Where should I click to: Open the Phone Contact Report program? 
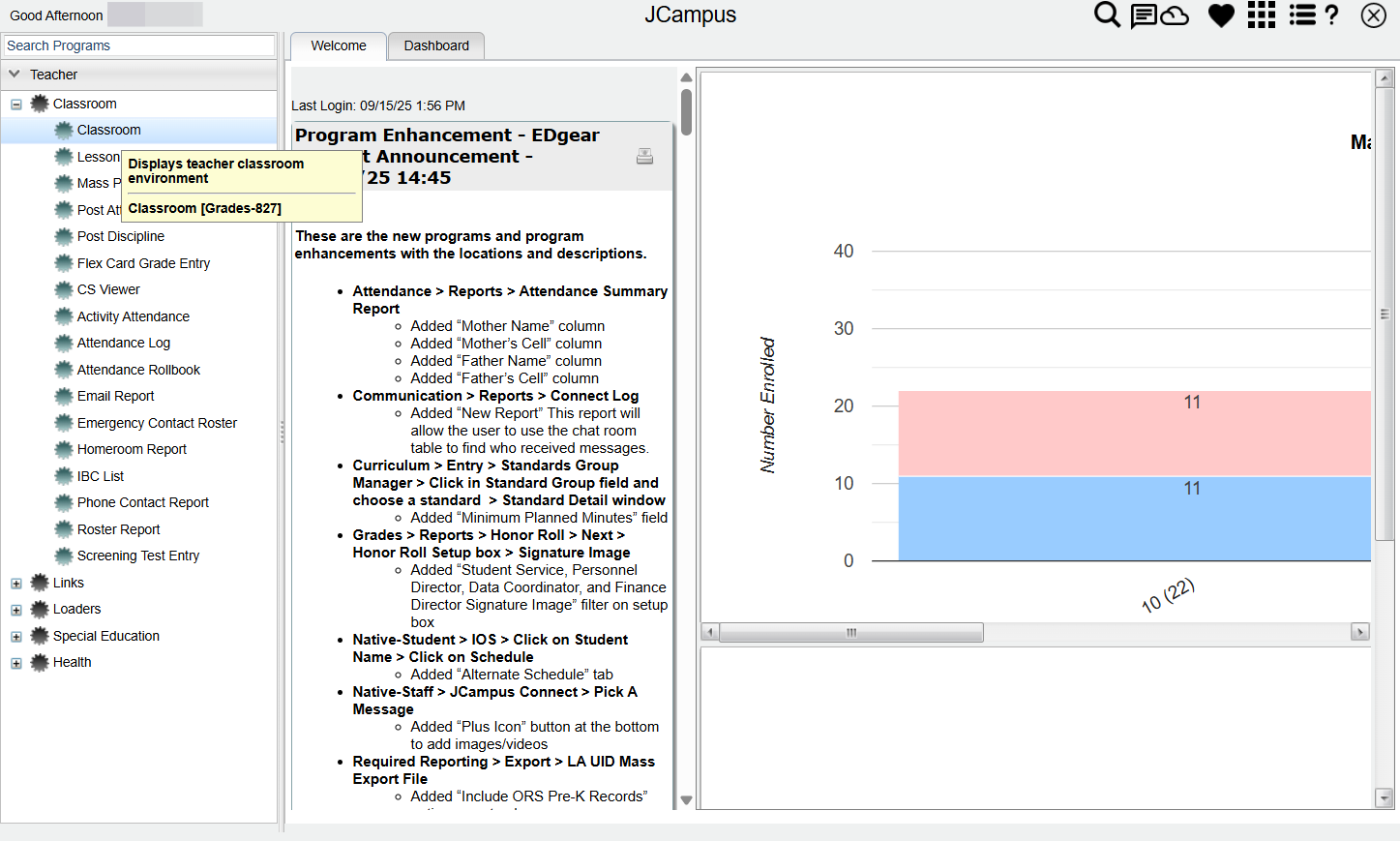(x=143, y=502)
